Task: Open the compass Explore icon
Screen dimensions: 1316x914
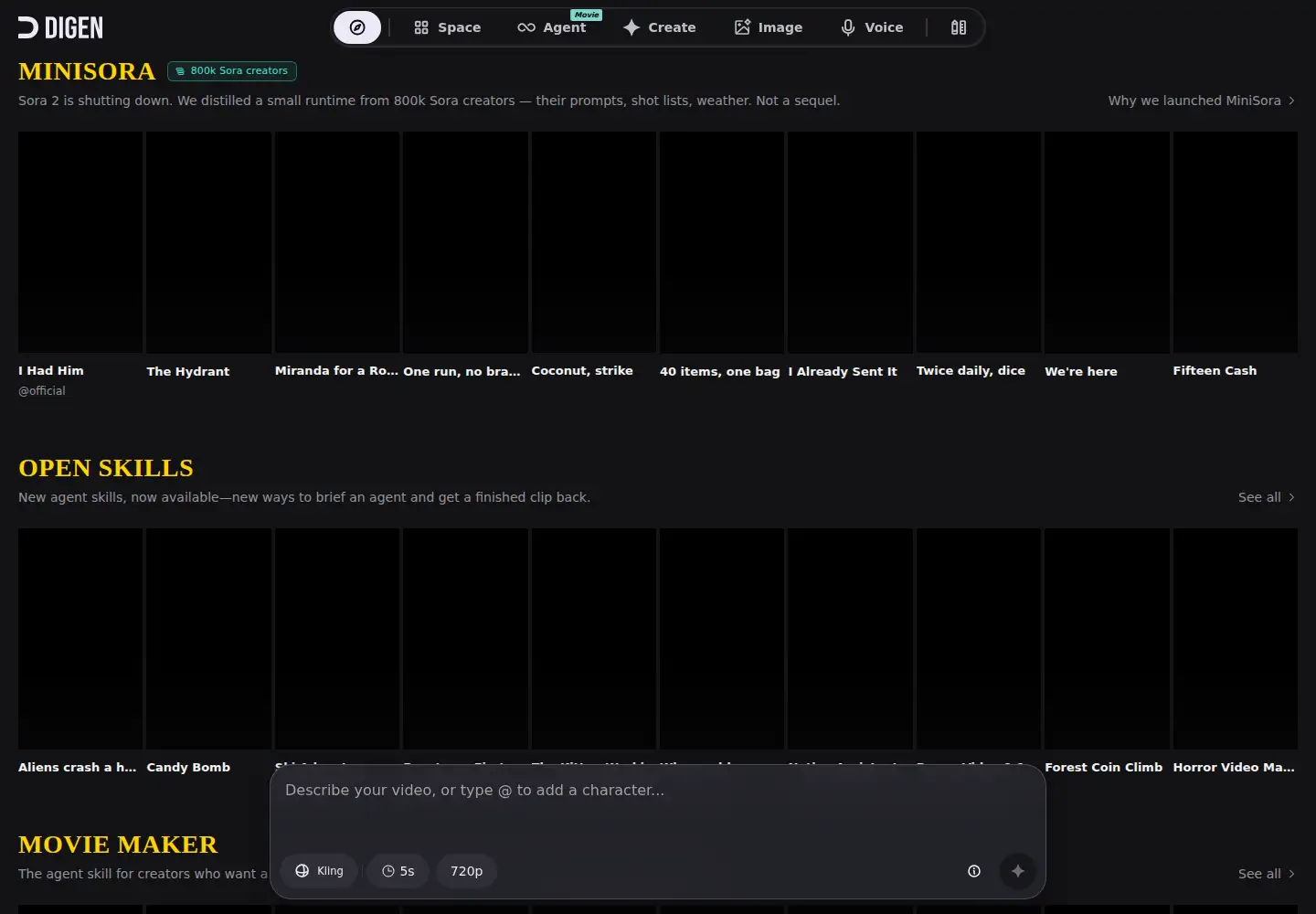Action: tap(357, 27)
